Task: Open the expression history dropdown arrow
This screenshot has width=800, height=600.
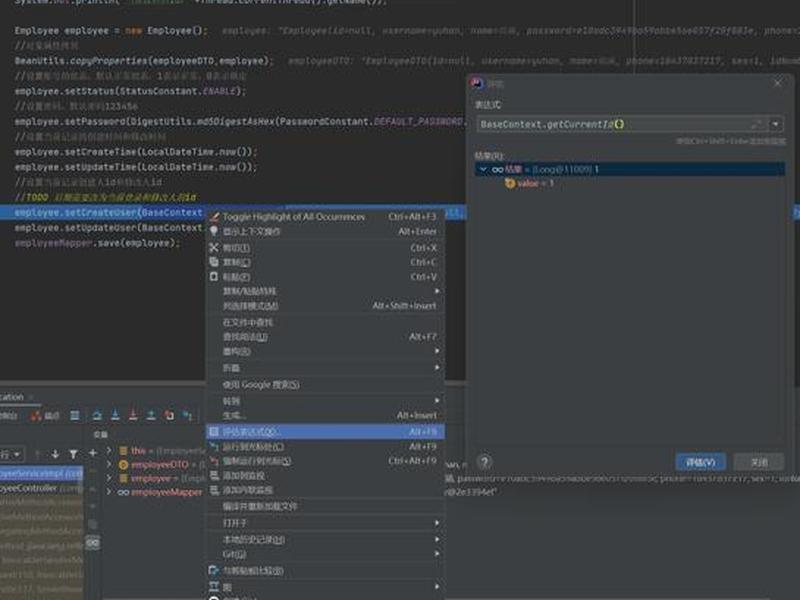Action: [776, 124]
